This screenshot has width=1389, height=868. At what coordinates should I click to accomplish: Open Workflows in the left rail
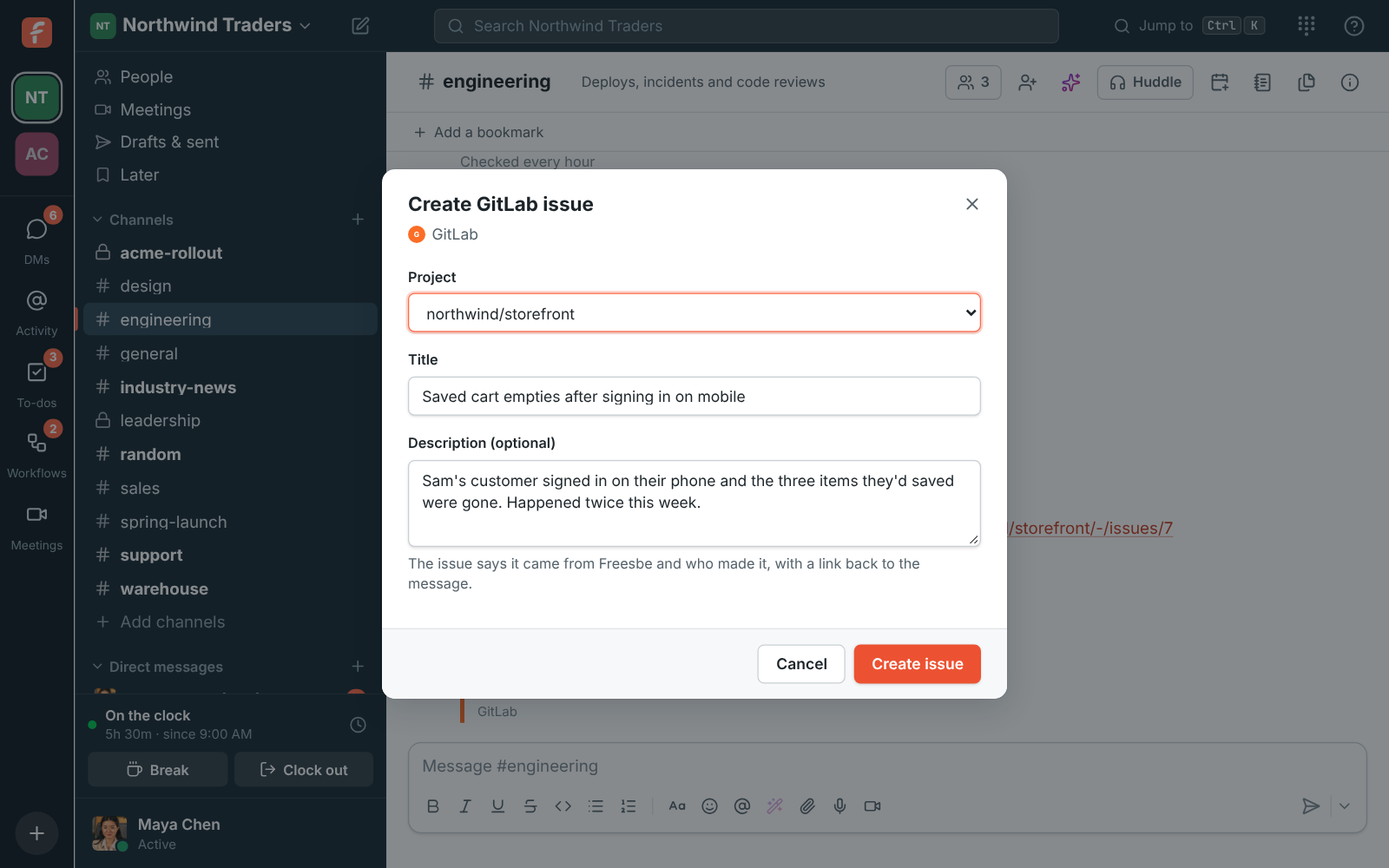(x=36, y=453)
